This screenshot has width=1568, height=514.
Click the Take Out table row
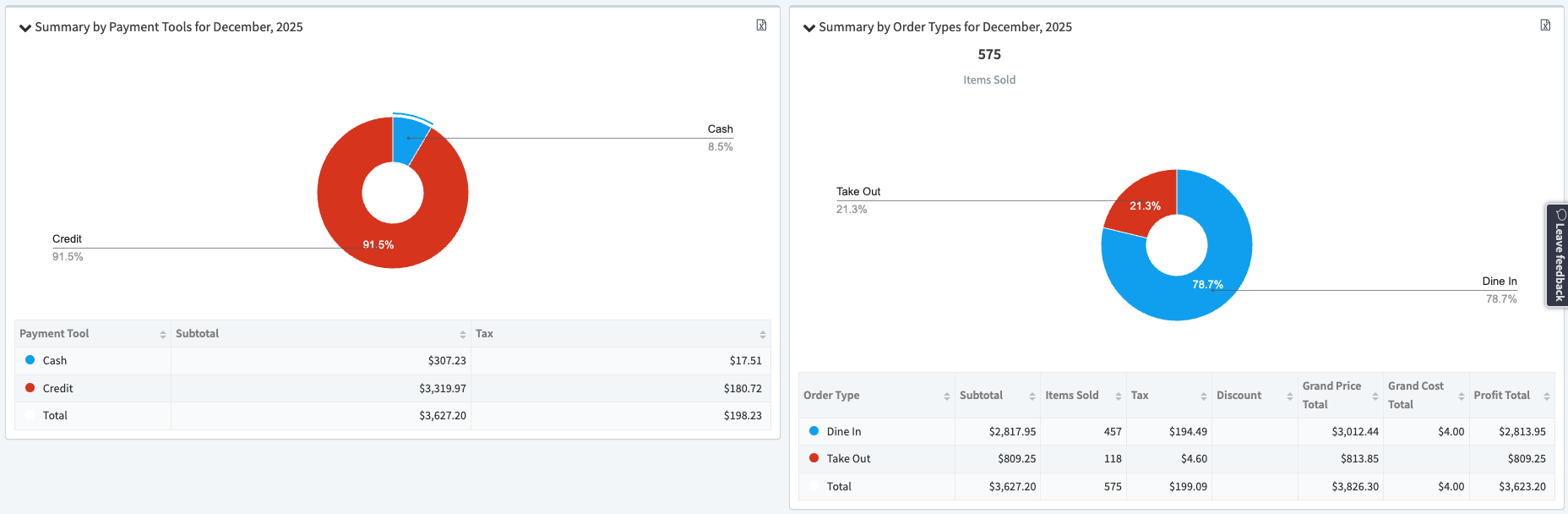[x=848, y=459]
